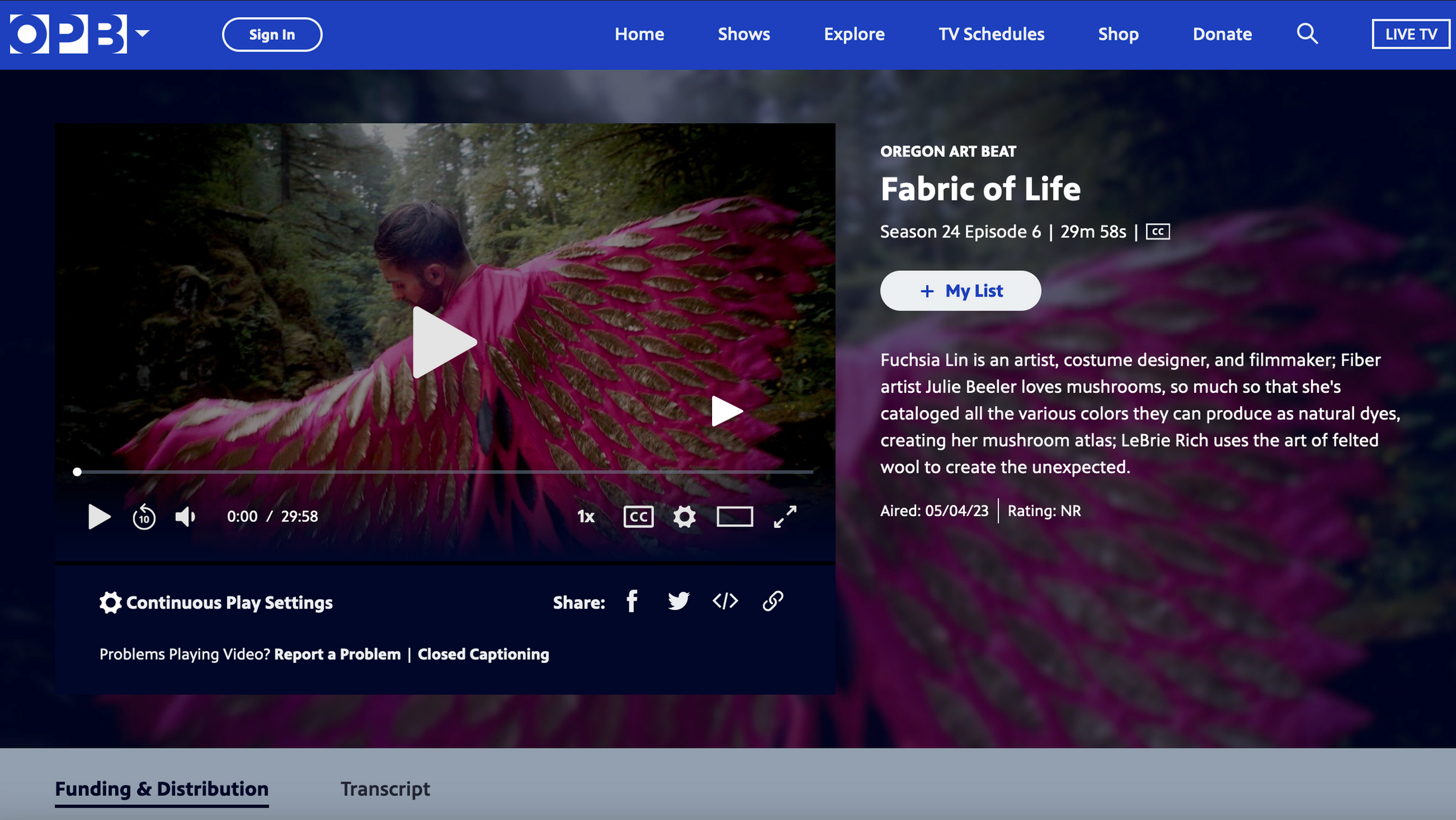Open the 1x playback speed menu
Viewport: 1456px width, 820px height.
click(x=586, y=517)
